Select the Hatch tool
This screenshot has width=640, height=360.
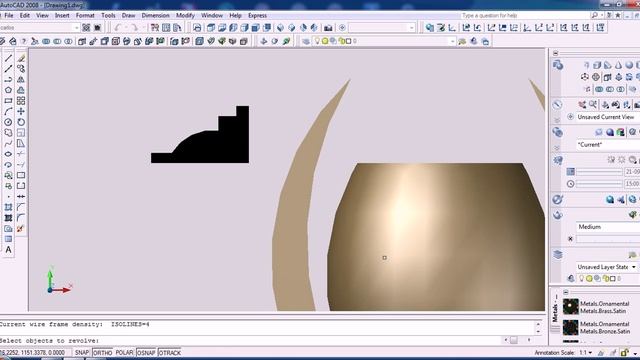[x=8, y=207]
